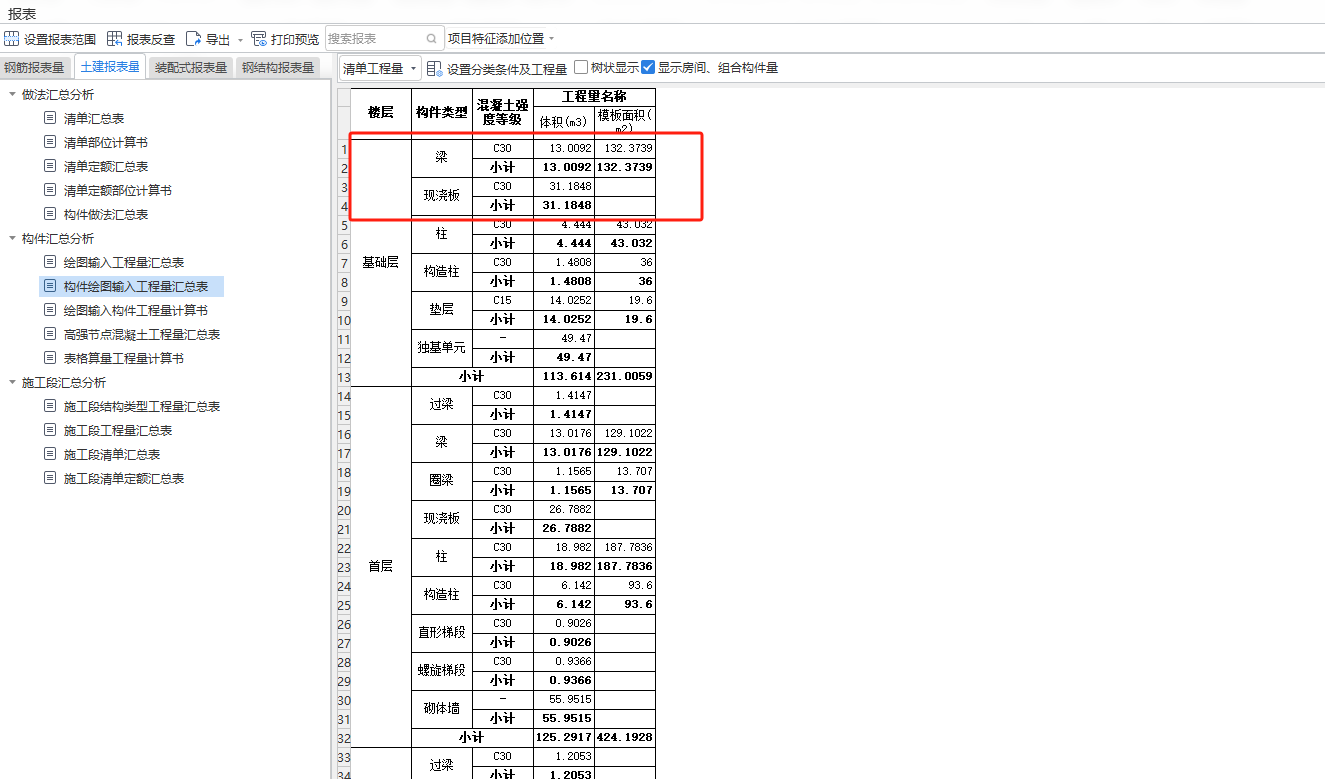Open the 清单汇总表 report
The height and width of the screenshot is (779, 1325).
(x=94, y=118)
